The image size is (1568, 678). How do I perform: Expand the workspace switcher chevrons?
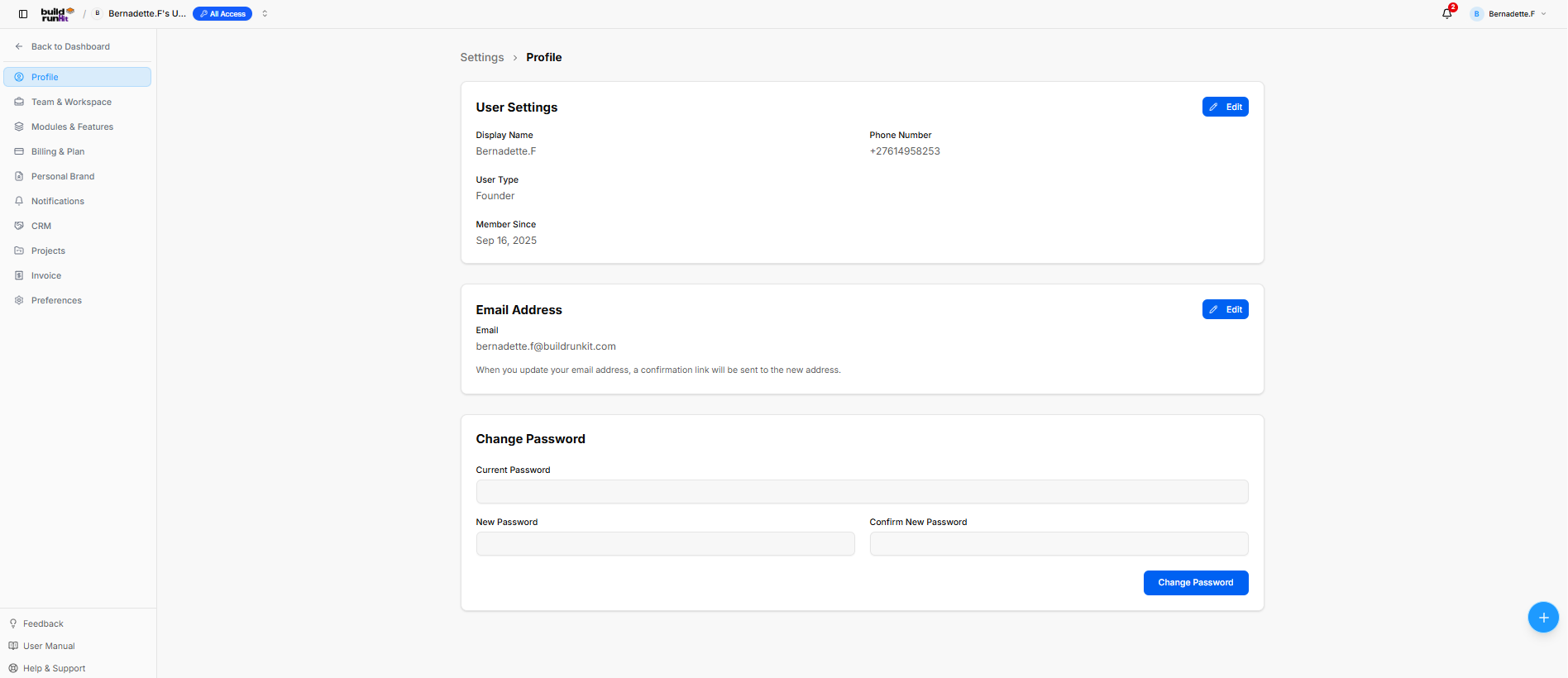[265, 14]
